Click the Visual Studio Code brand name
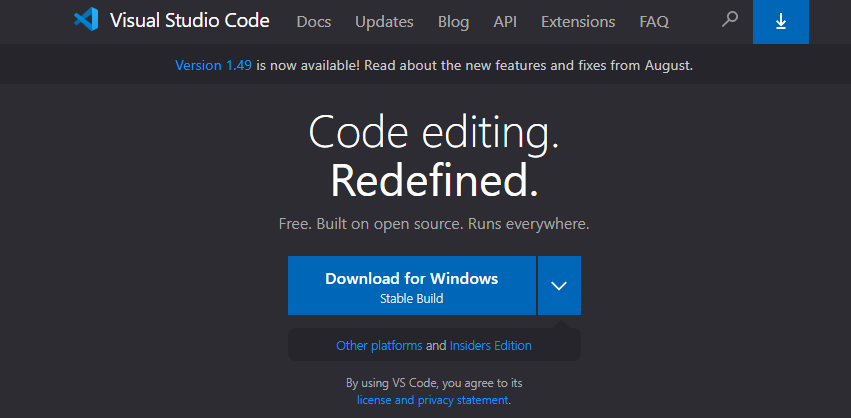The image size is (851, 418). click(192, 21)
